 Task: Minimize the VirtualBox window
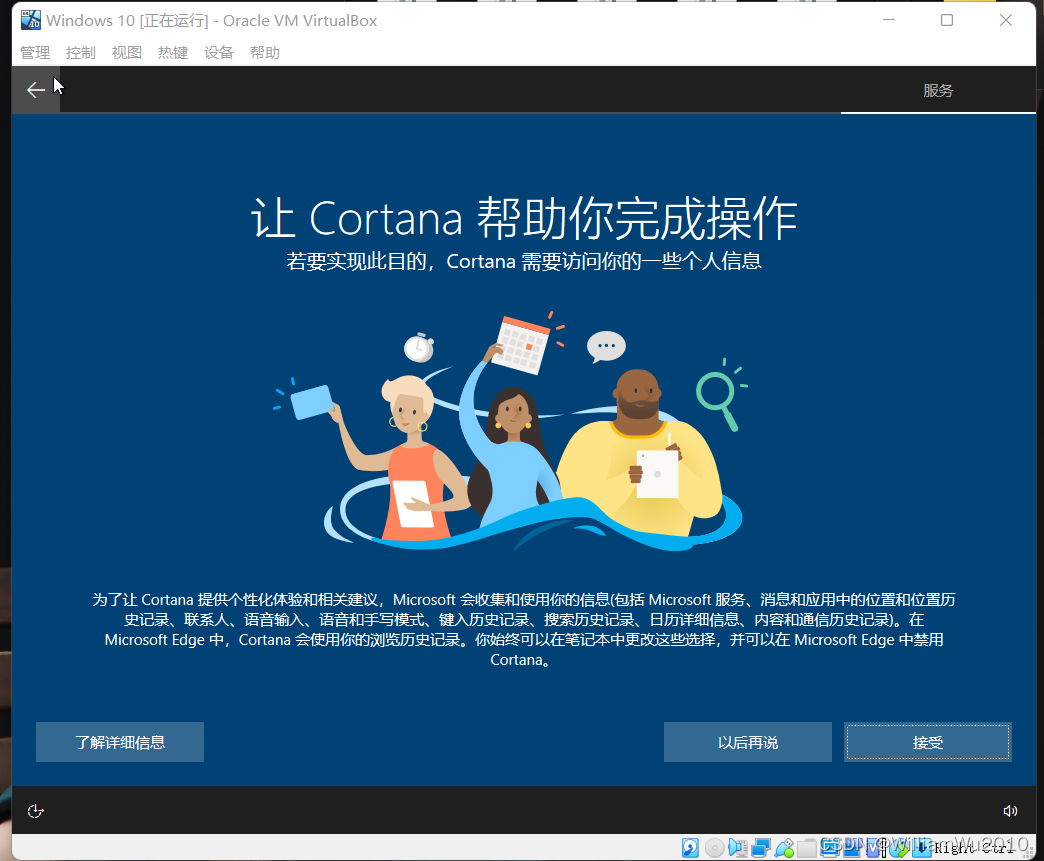889,21
